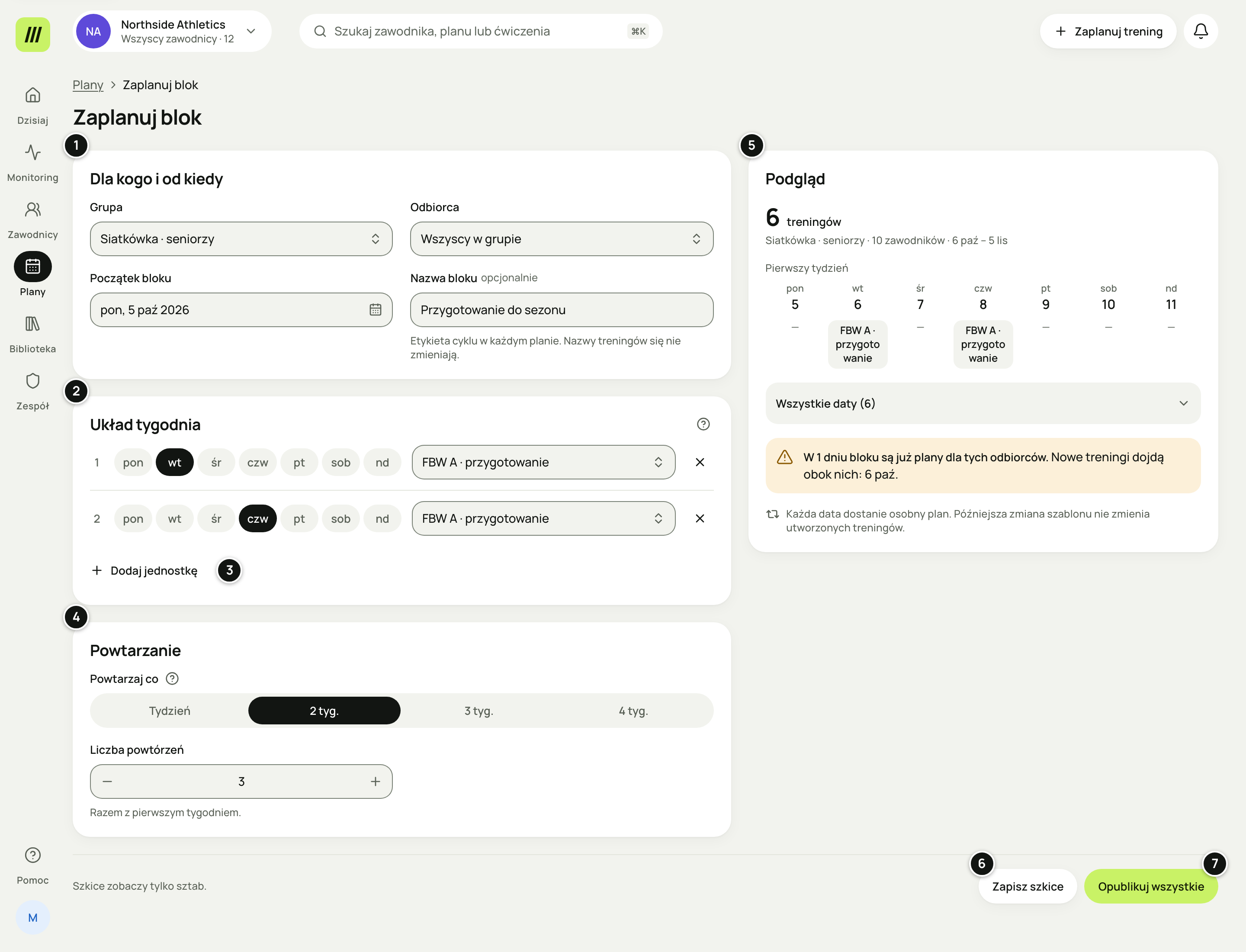The image size is (1246, 952).
Task: Remove weekly layout row 2
Action: [699, 518]
